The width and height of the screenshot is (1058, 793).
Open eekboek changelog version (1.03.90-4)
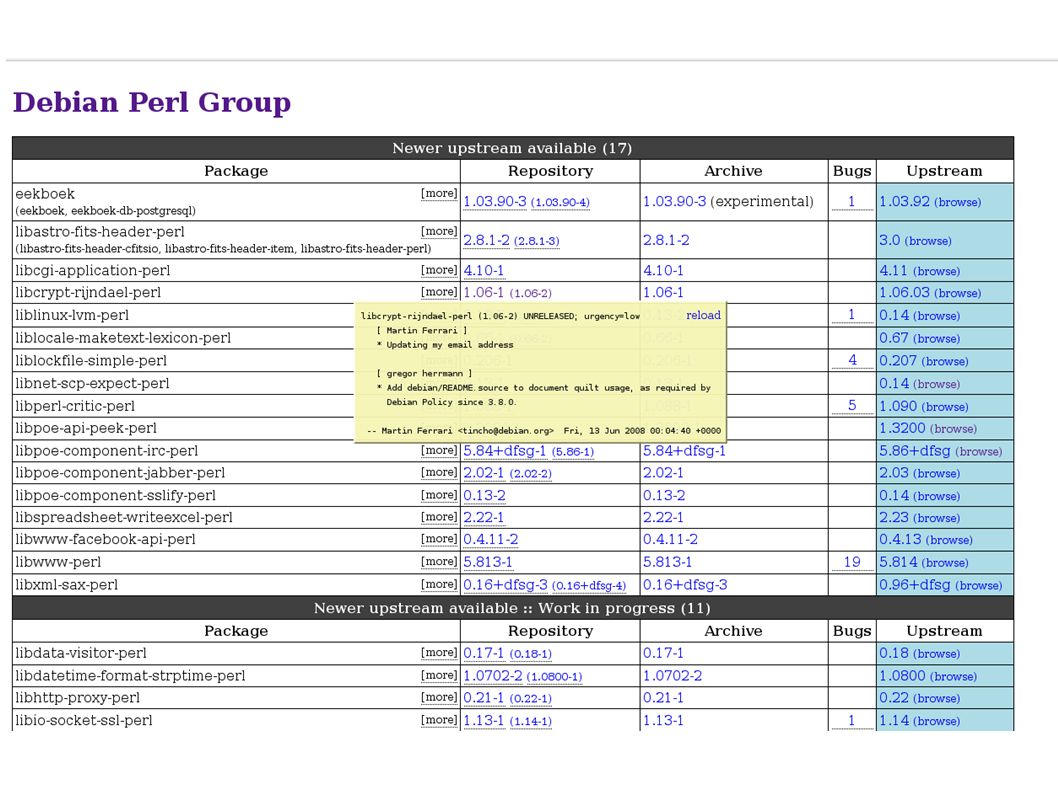[x=560, y=202]
